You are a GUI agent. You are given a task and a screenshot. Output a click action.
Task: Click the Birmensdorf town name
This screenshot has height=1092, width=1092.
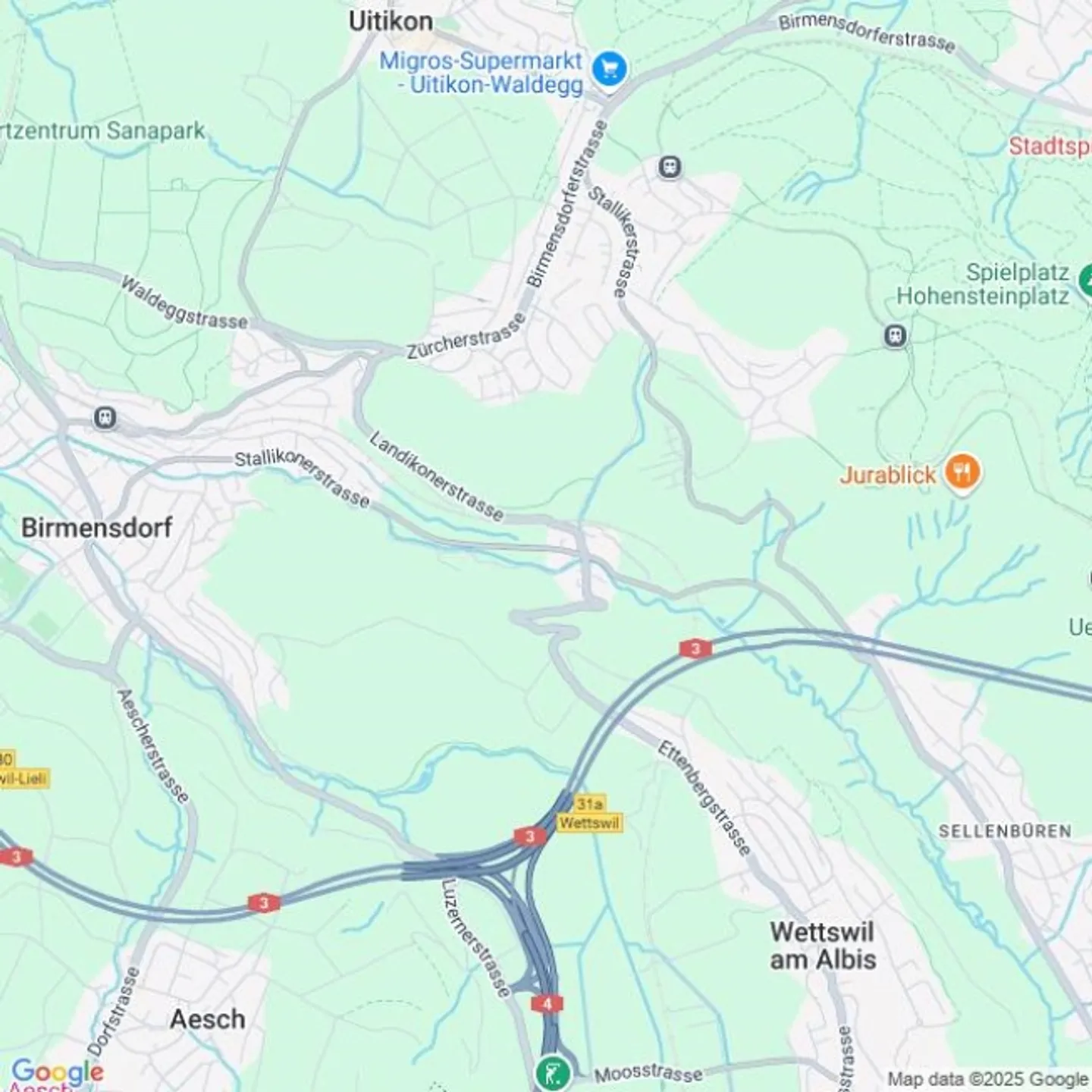[97, 527]
